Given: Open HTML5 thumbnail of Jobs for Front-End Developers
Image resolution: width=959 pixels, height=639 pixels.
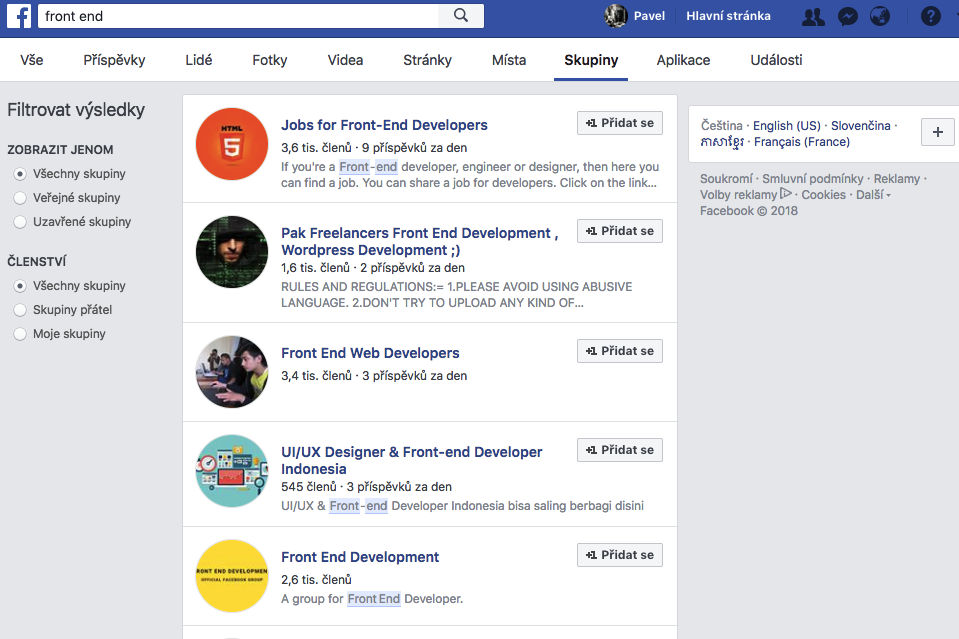Looking at the screenshot, I should 232,144.
